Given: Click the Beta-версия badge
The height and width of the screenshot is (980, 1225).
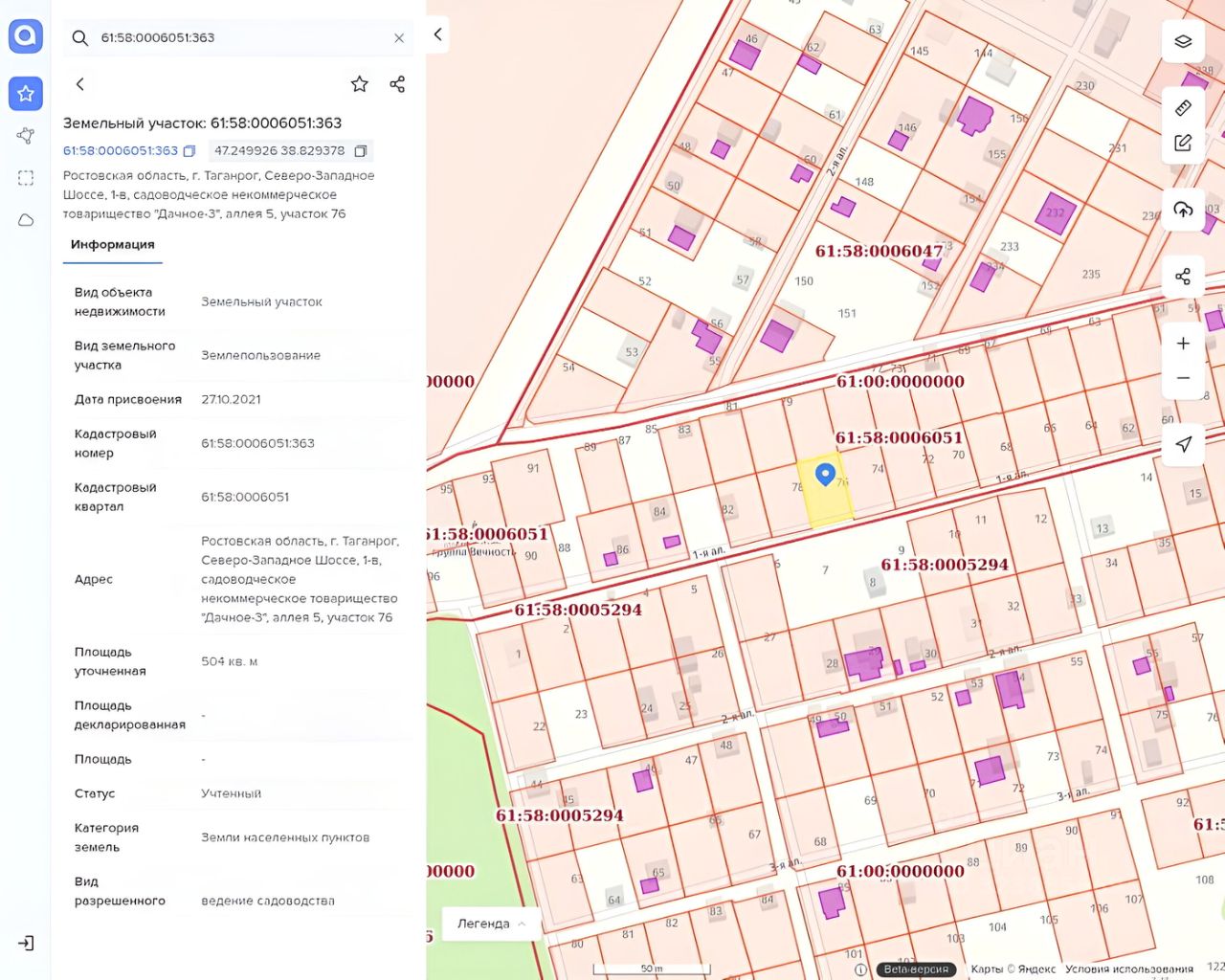Looking at the screenshot, I should [916, 969].
